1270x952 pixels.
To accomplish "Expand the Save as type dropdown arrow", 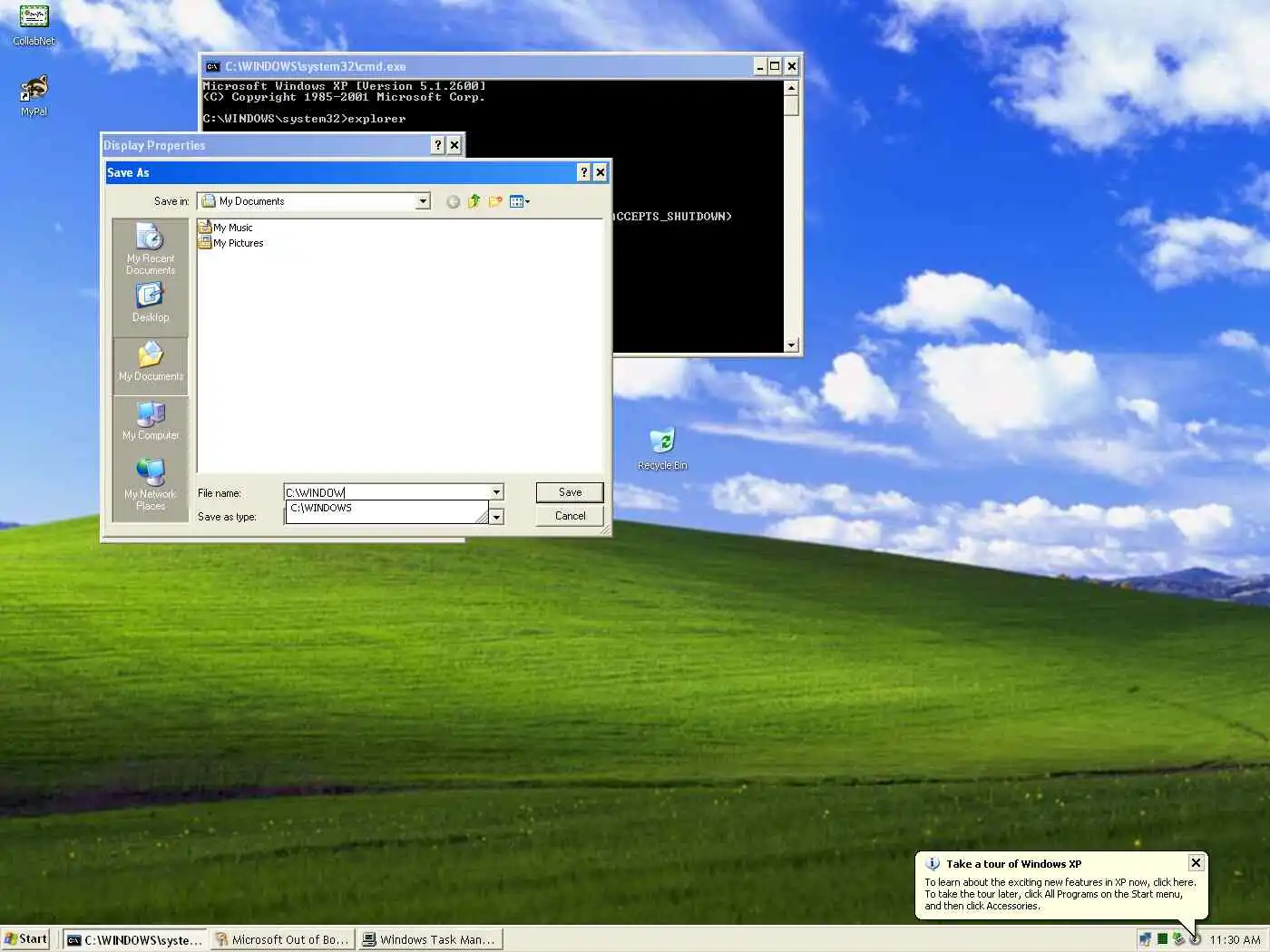I will (x=496, y=517).
